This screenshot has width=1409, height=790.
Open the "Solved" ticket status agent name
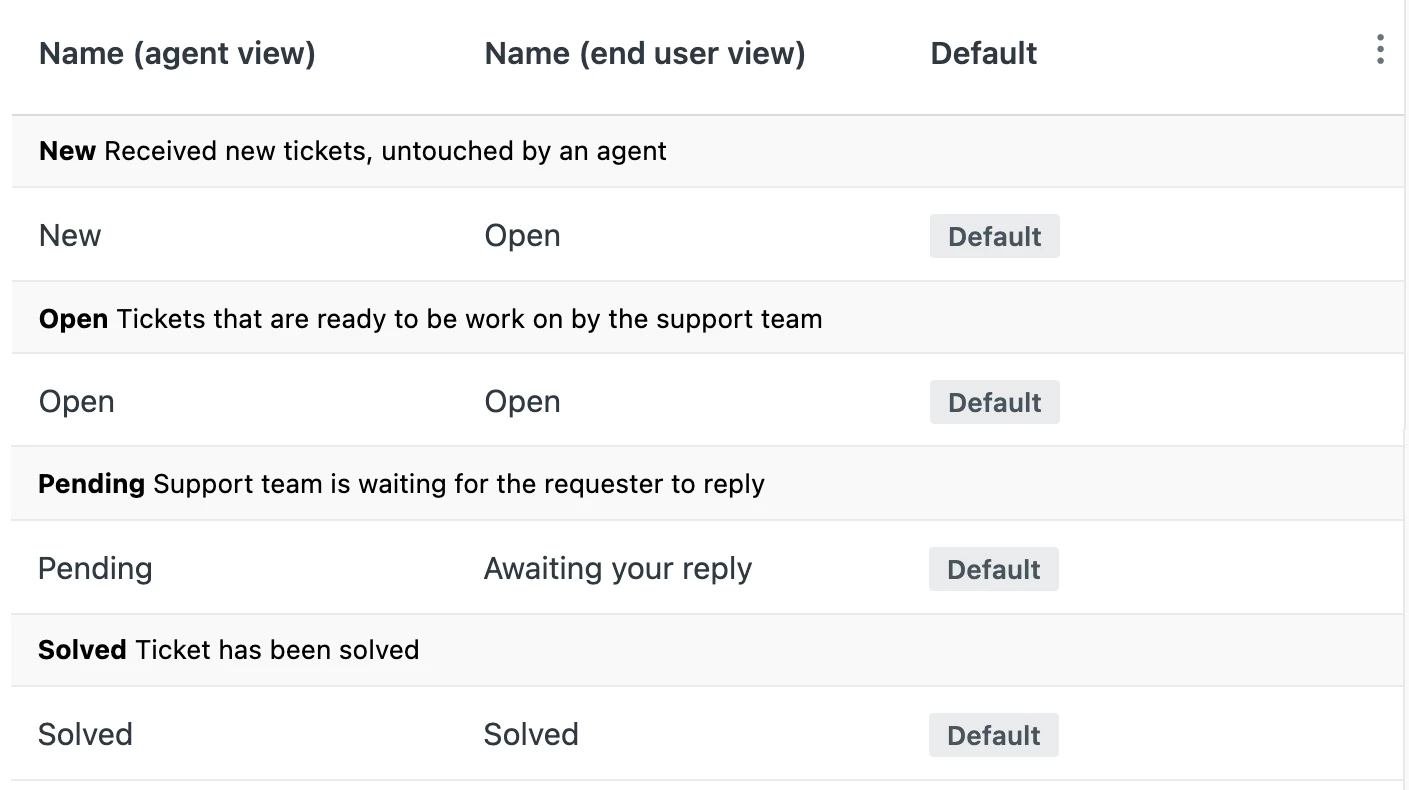pos(85,735)
